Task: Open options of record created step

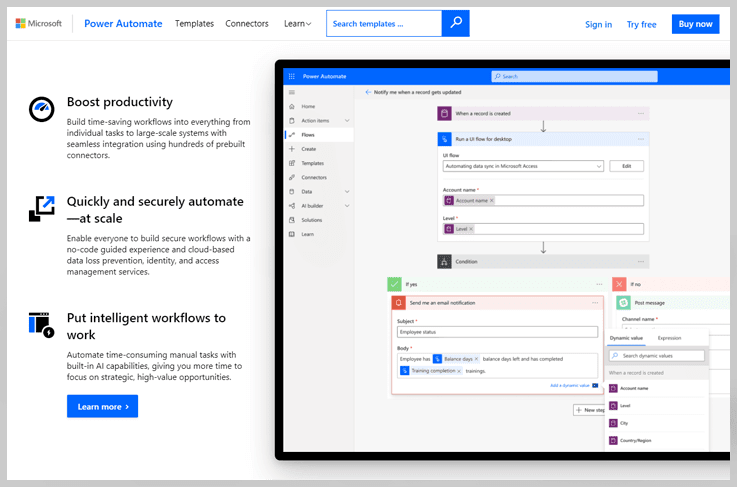Action: (x=641, y=113)
